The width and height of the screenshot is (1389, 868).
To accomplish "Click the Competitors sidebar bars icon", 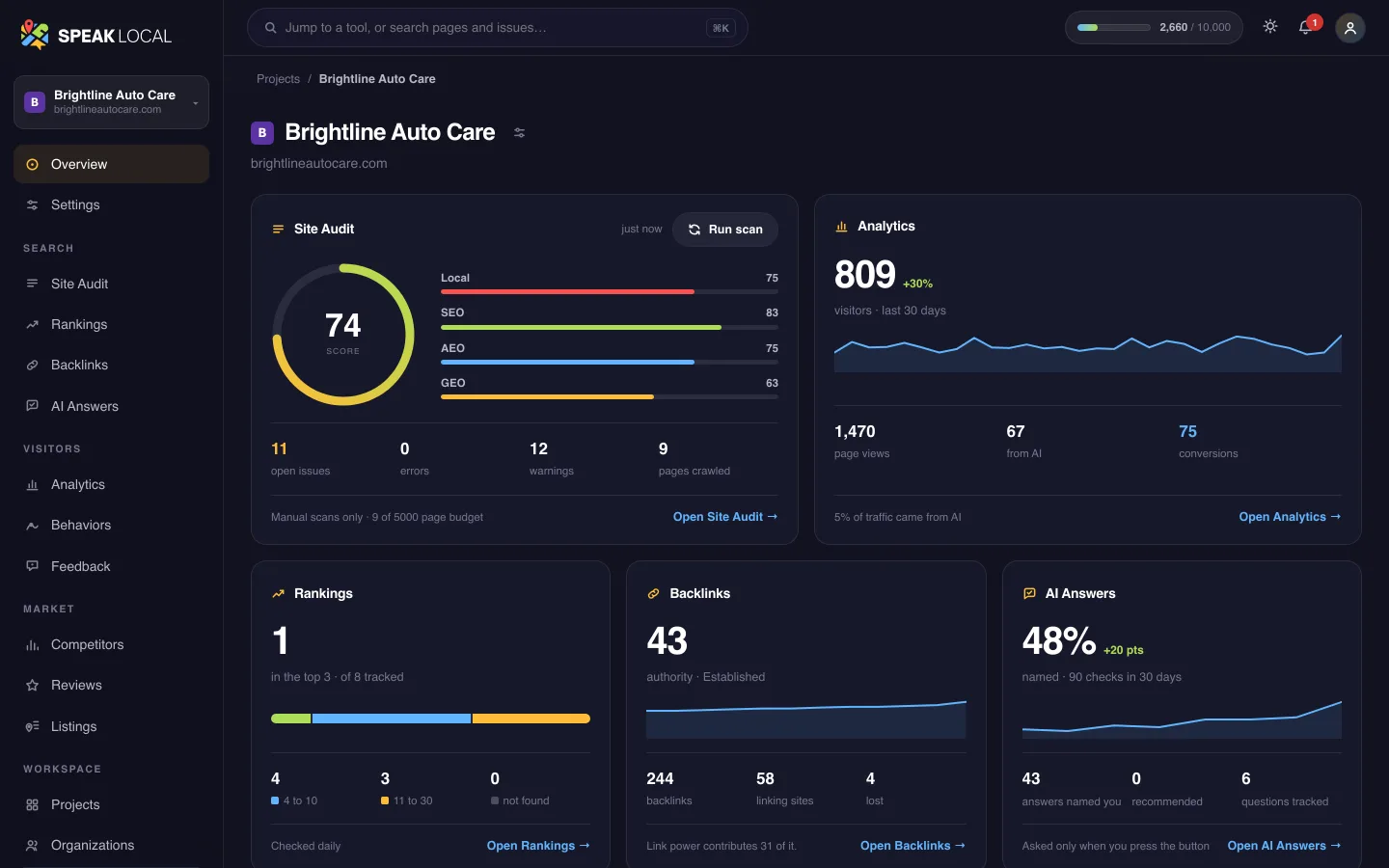I will click(x=32, y=645).
